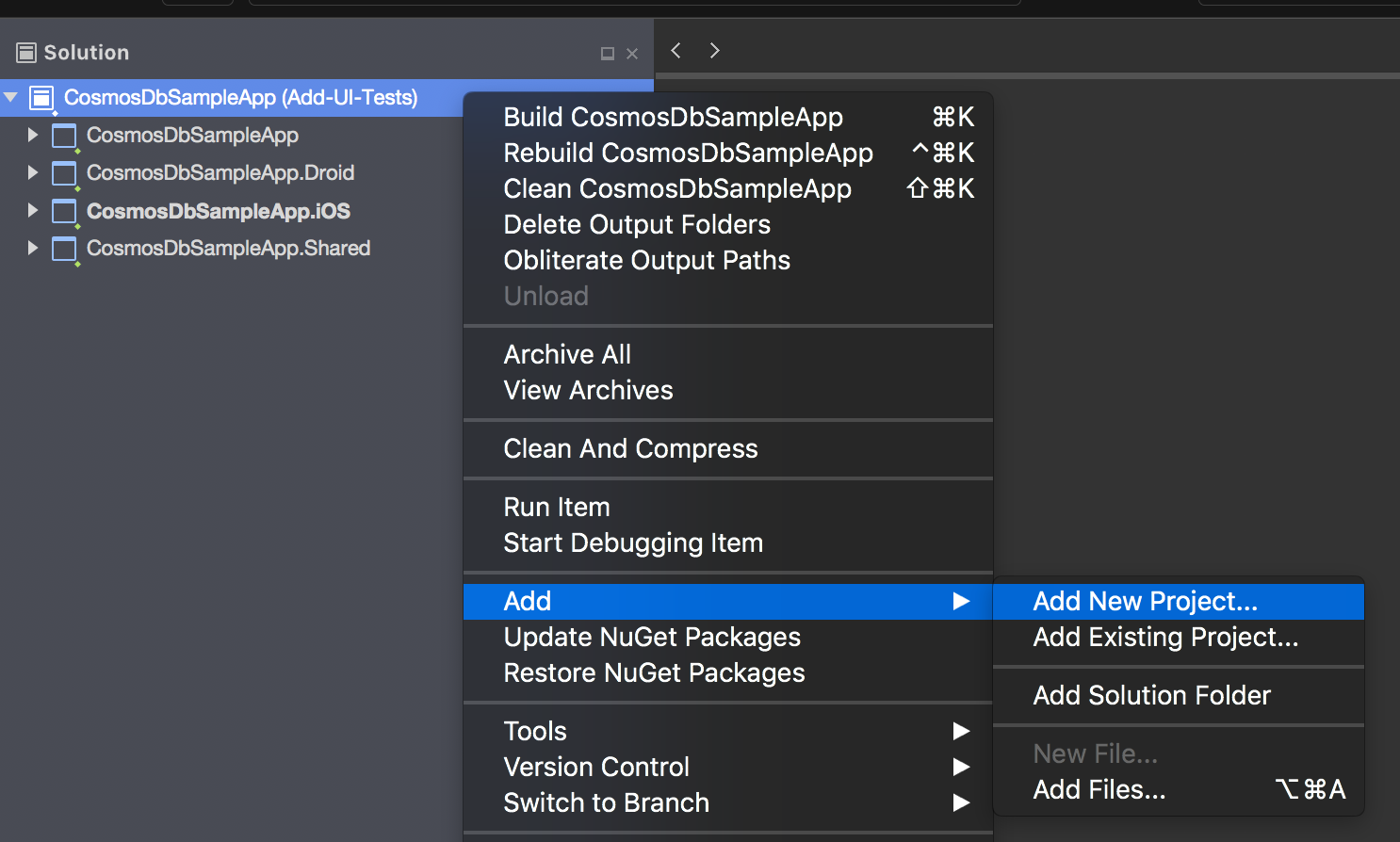This screenshot has width=1400, height=842.
Task: Choose Add New Project... in submenu
Action: pyautogui.click(x=1179, y=601)
